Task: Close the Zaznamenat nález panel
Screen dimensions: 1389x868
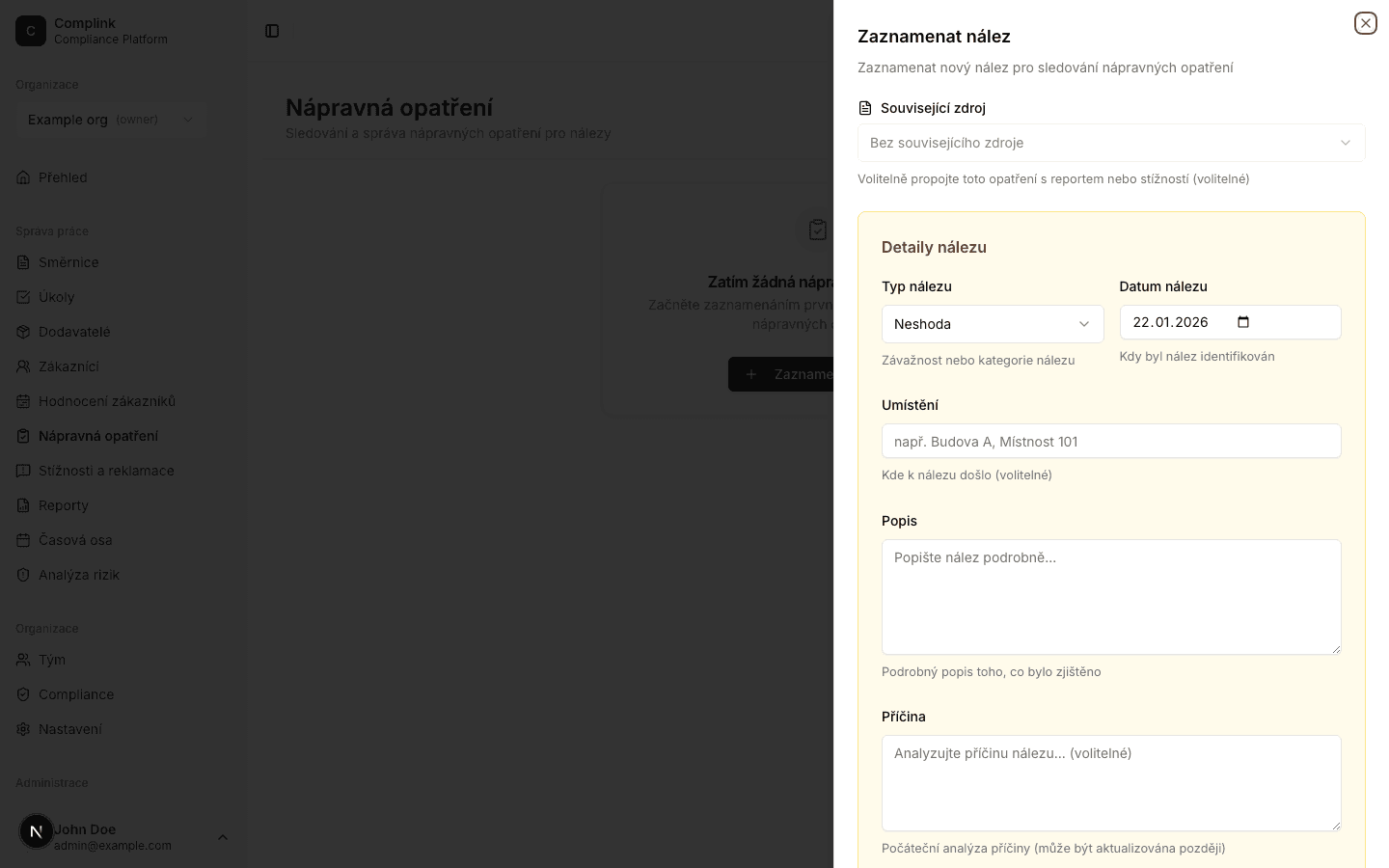Action: click(1365, 23)
